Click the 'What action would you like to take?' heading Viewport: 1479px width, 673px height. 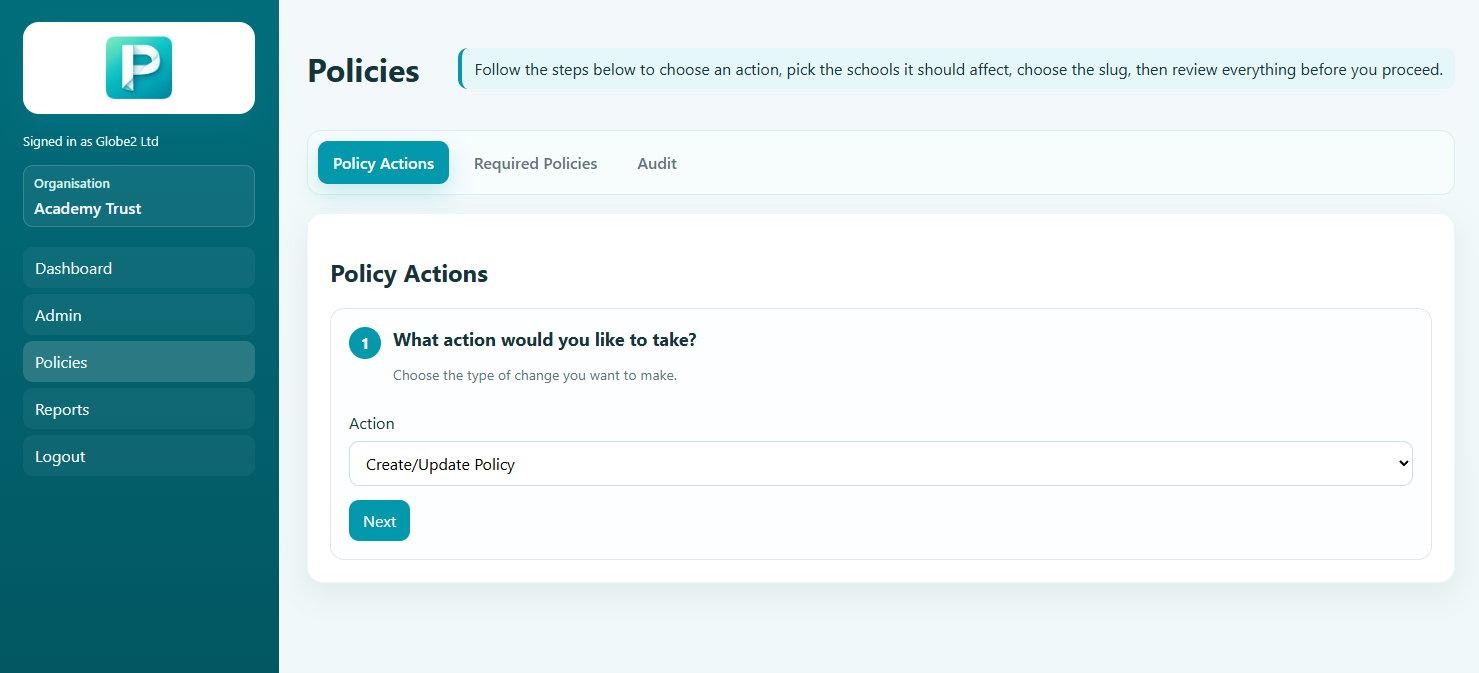pos(544,340)
